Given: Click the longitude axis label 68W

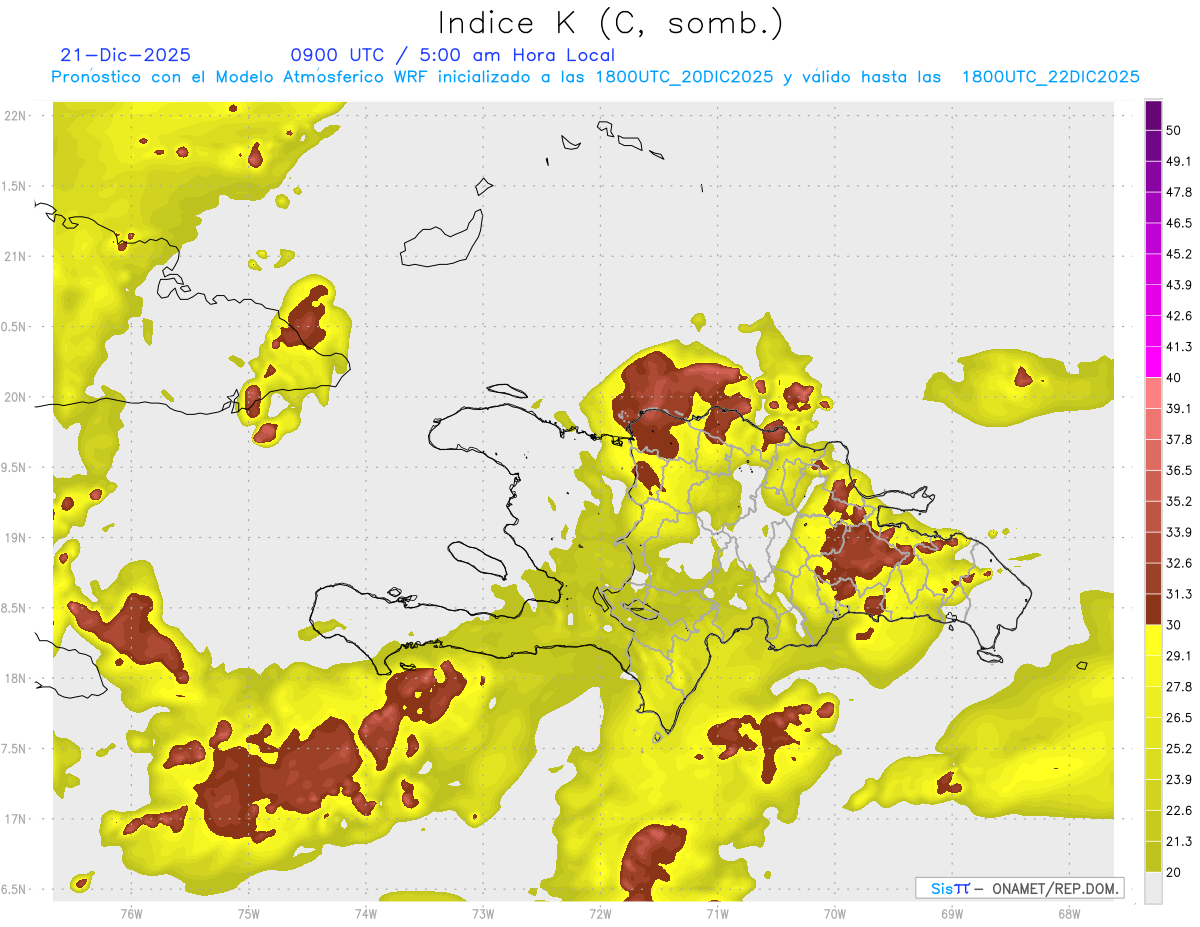Looking at the screenshot, I should click(1068, 913).
